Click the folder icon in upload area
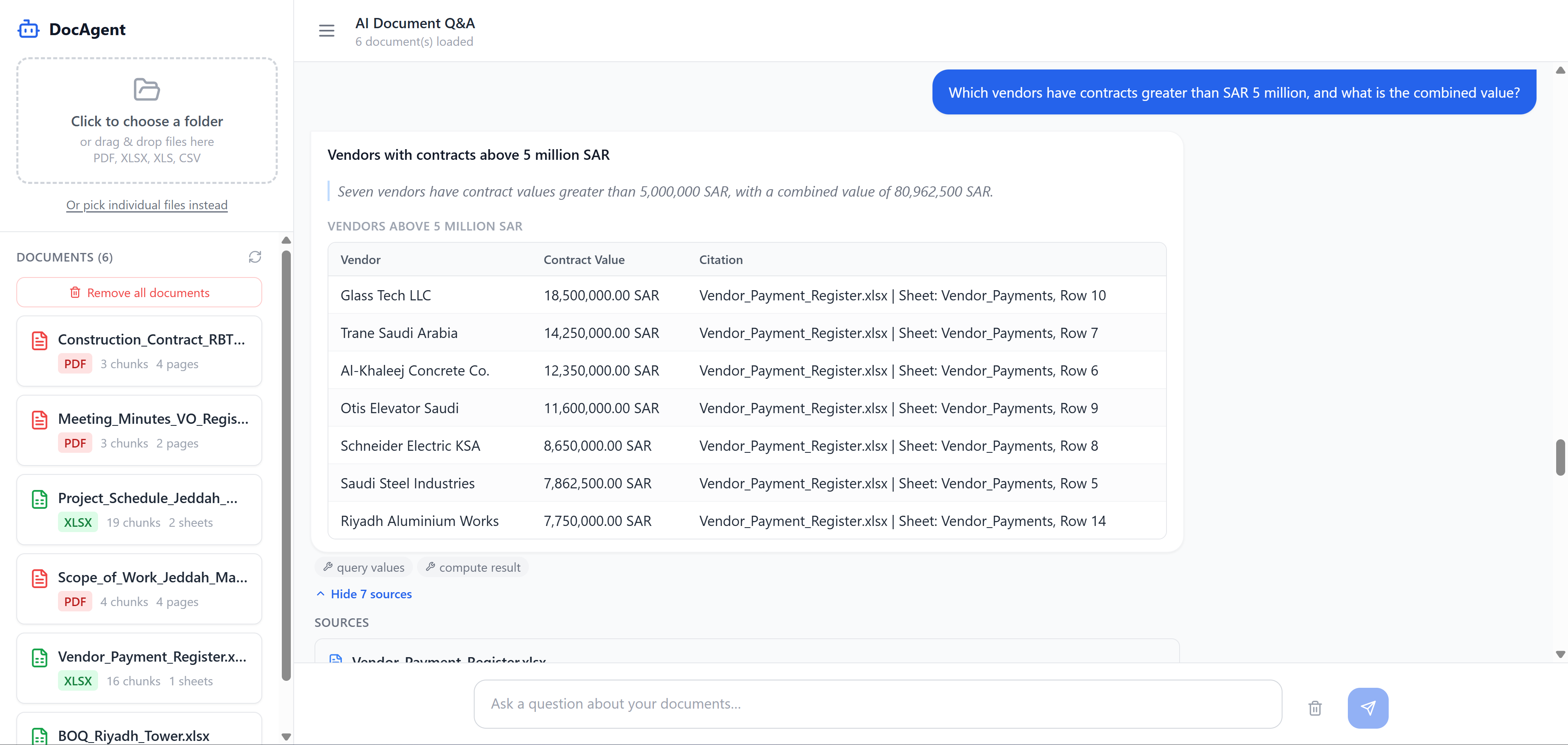The height and width of the screenshot is (745, 1568). (147, 89)
